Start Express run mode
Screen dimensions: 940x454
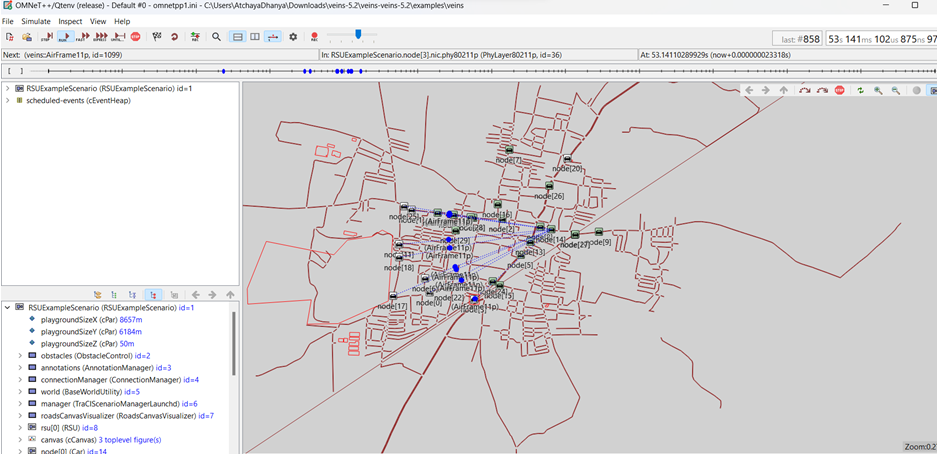tap(100, 37)
